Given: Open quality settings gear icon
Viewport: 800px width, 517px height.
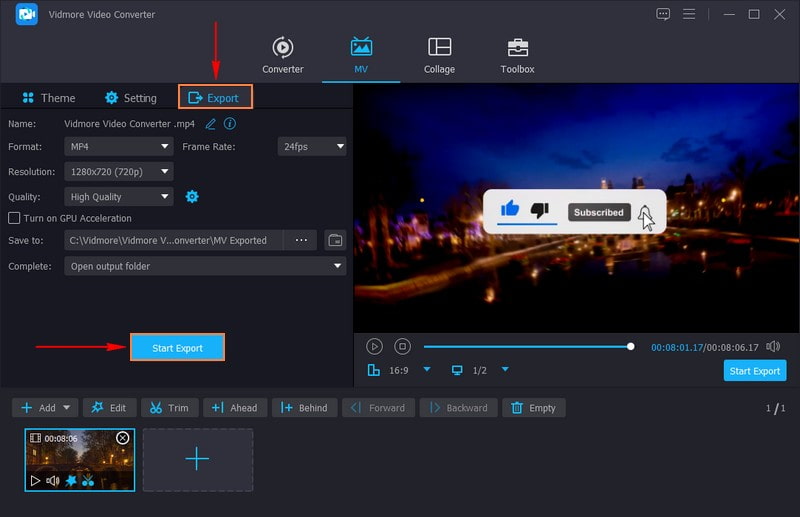Looking at the screenshot, I should coord(192,197).
